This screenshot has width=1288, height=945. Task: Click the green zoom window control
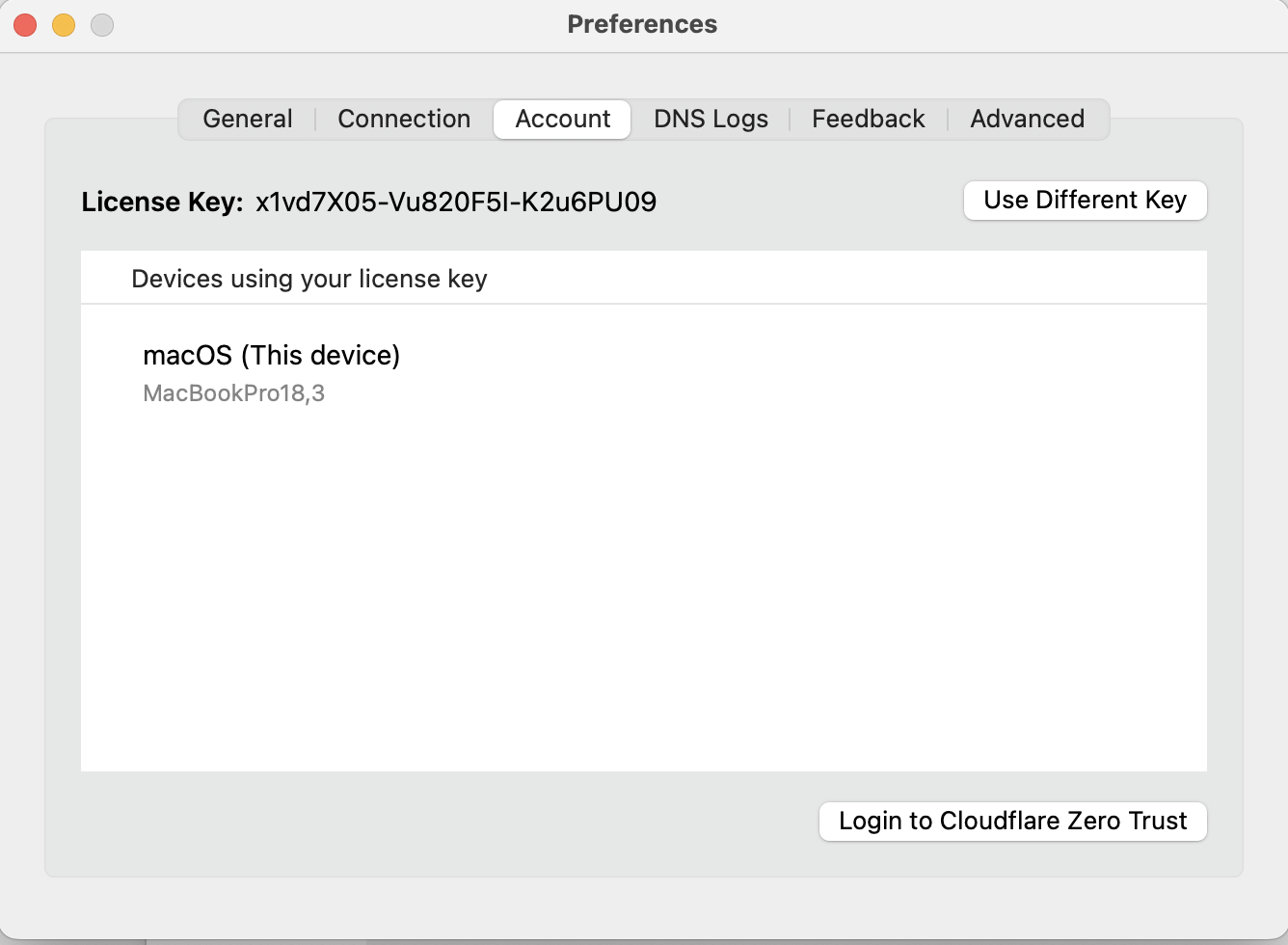click(101, 24)
